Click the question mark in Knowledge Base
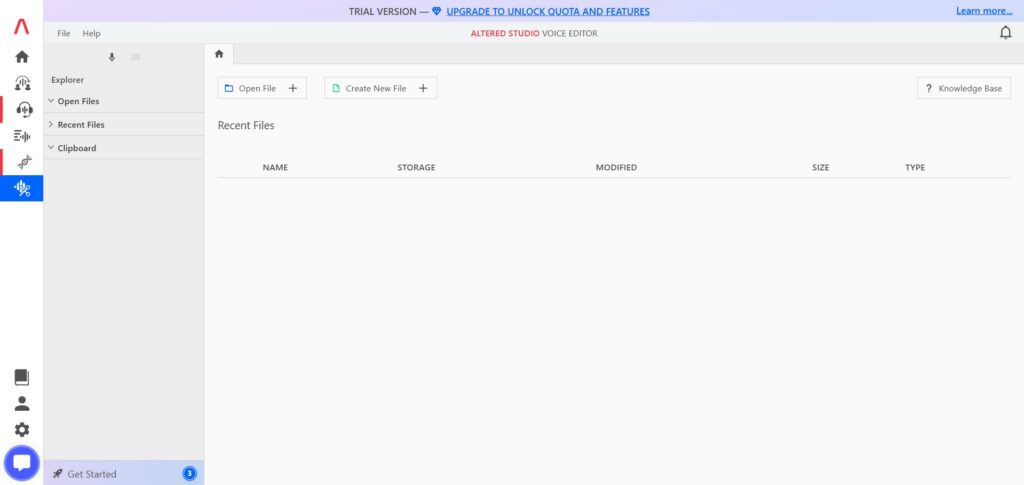The width and height of the screenshot is (1024, 485). click(929, 88)
